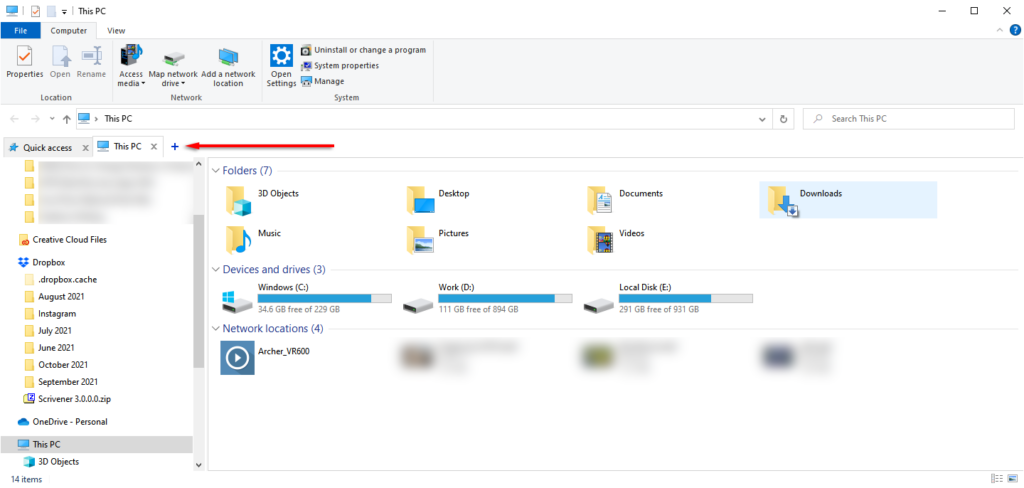The width and height of the screenshot is (1024, 488).
Task: Open the Properties ribbon button
Action: (25, 62)
